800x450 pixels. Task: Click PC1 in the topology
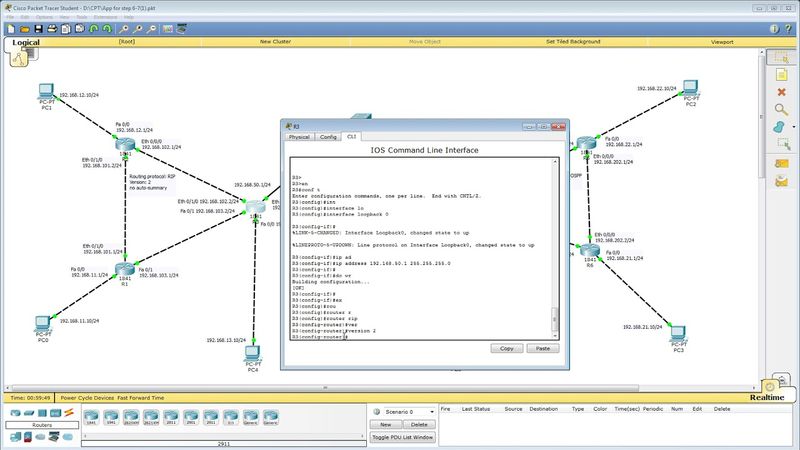pos(46,92)
